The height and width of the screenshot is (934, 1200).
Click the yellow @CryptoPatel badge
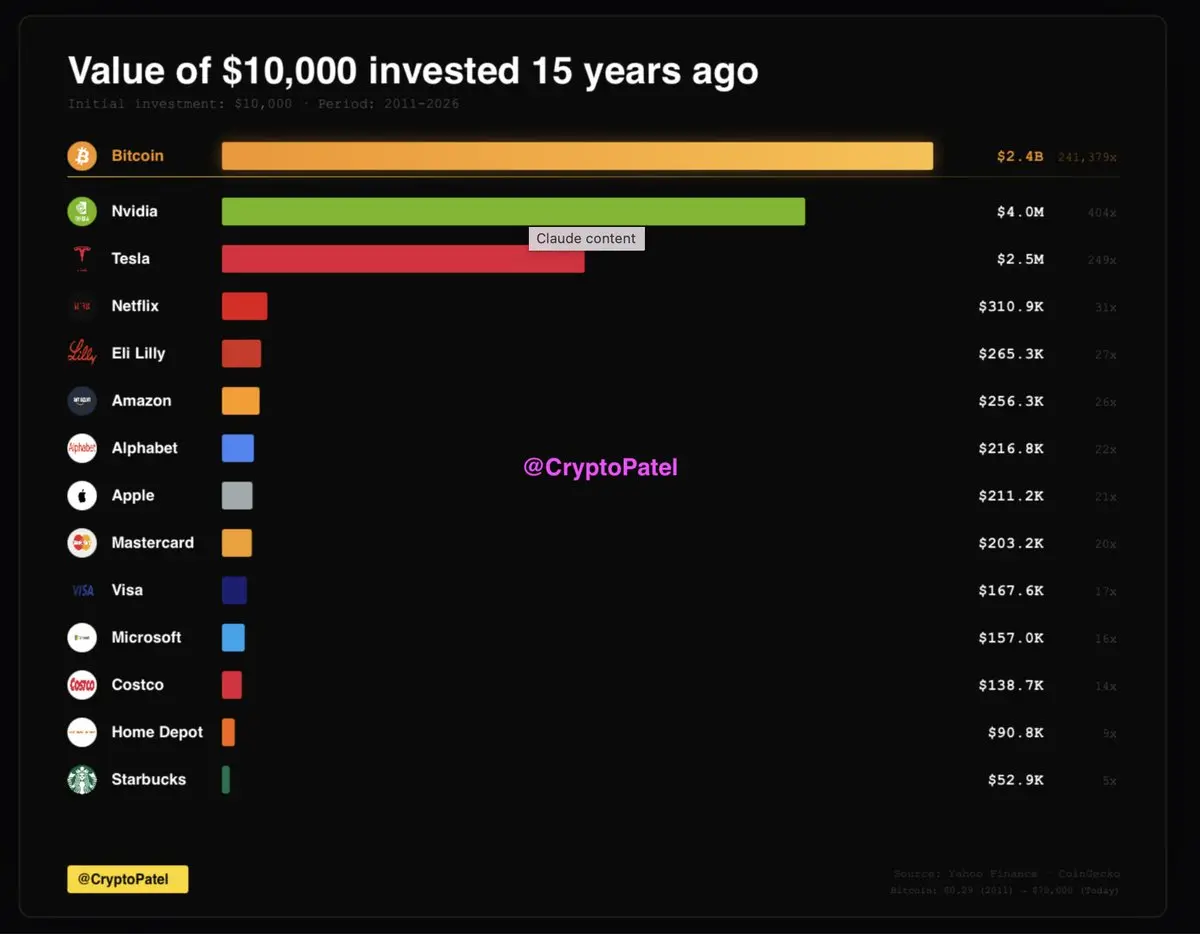(x=127, y=879)
